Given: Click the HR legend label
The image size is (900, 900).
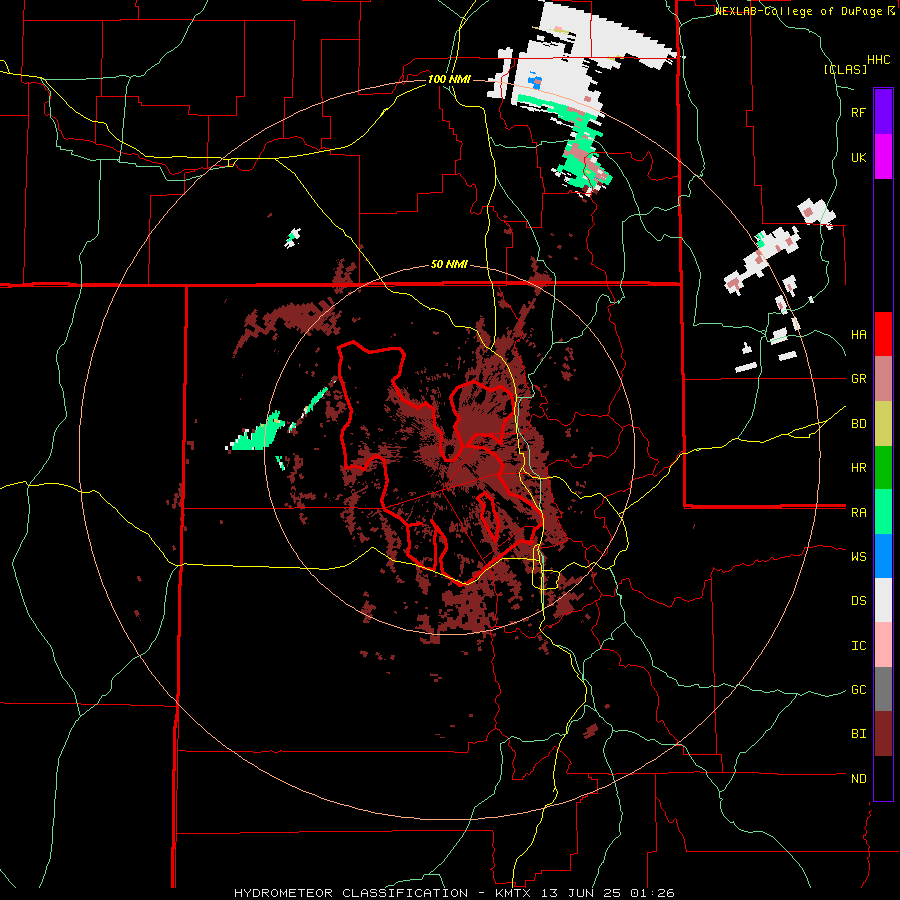Looking at the screenshot, I should coord(858,468).
